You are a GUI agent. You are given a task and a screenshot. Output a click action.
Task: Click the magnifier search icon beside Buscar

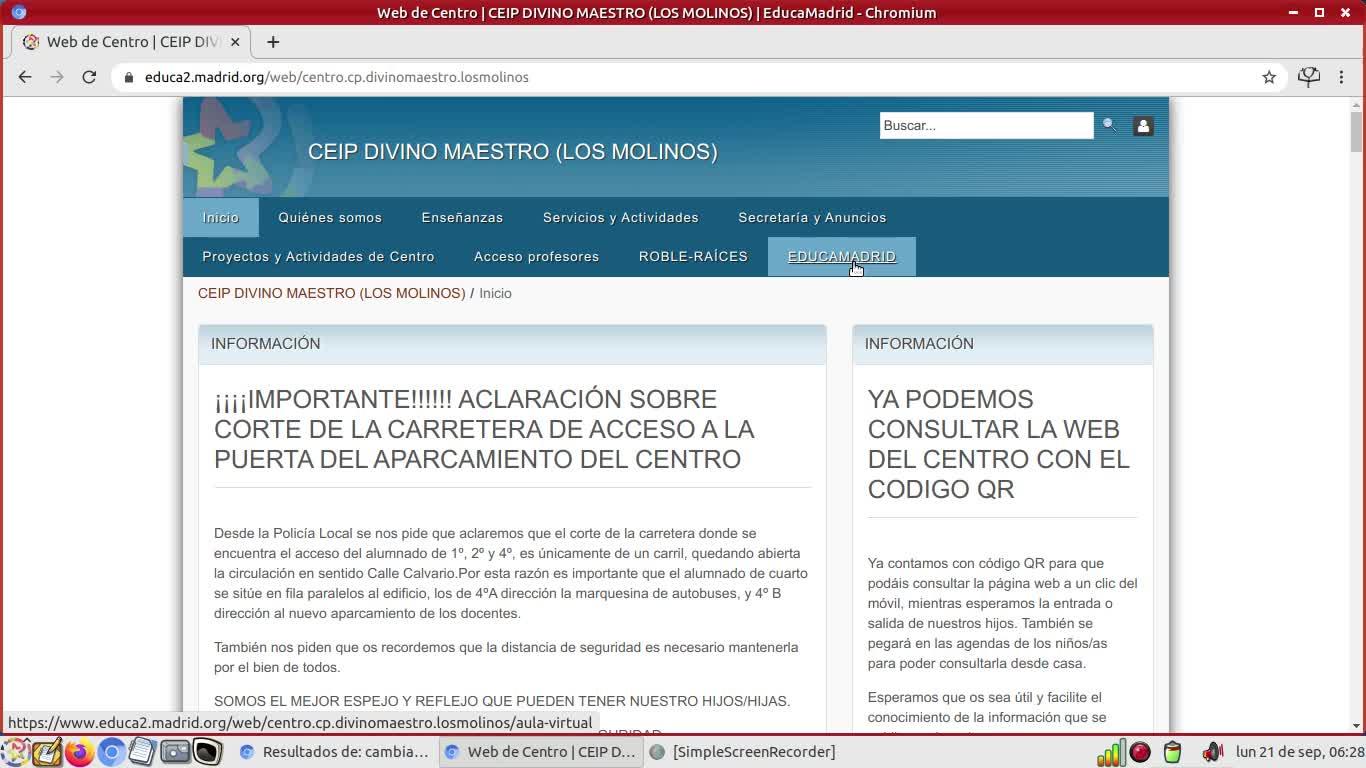point(1109,125)
